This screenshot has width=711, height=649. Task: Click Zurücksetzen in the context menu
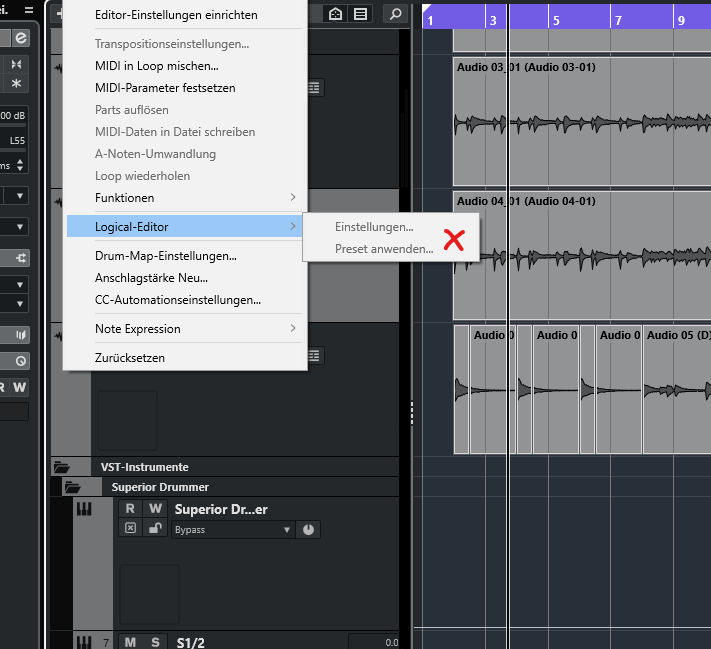click(130, 358)
